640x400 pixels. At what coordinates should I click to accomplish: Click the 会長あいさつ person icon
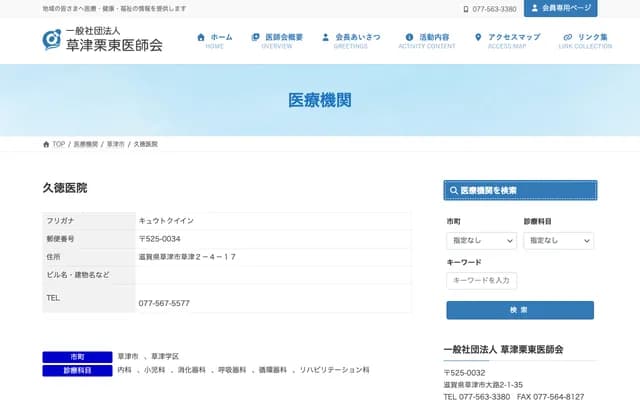pyautogui.click(x=326, y=37)
